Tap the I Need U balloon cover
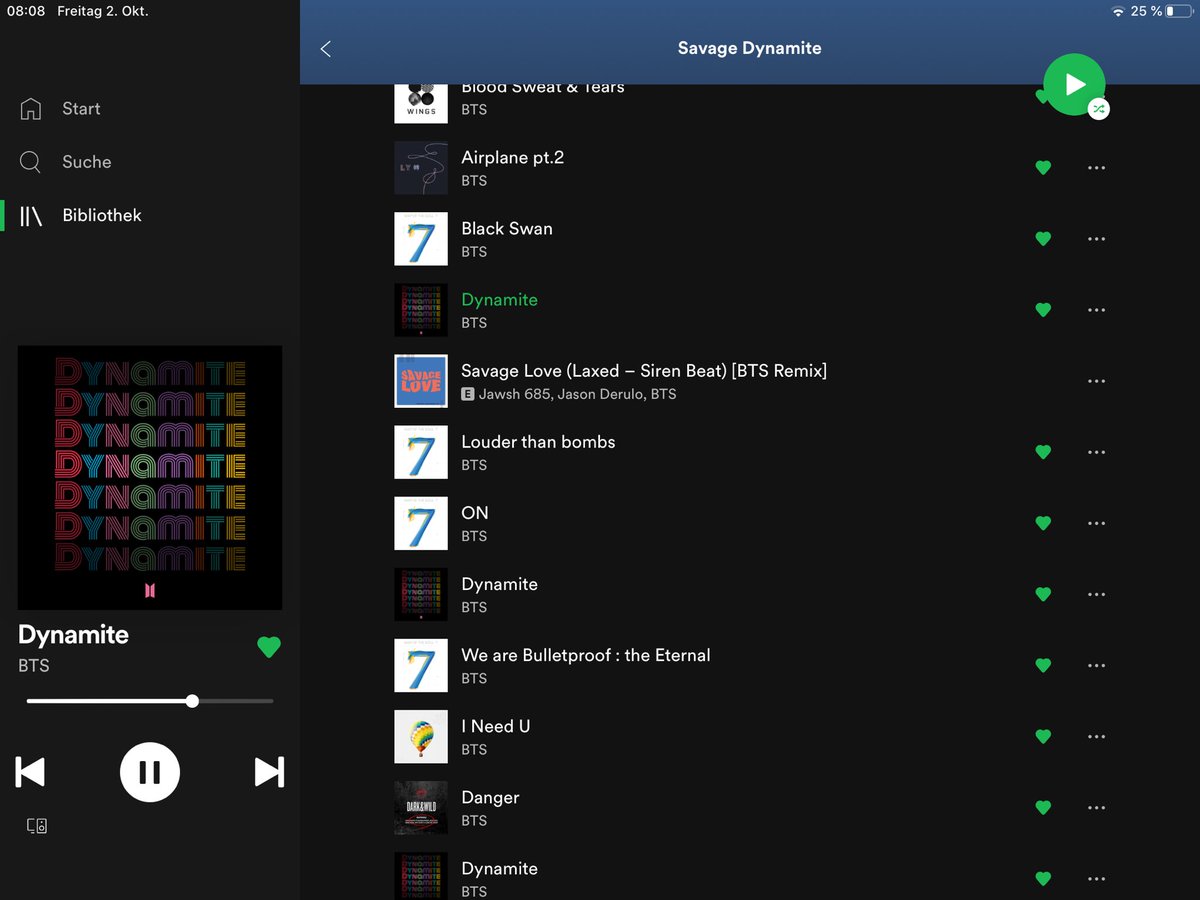The width and height of the screenshot is (1200, 900). (x=421, y=737)
